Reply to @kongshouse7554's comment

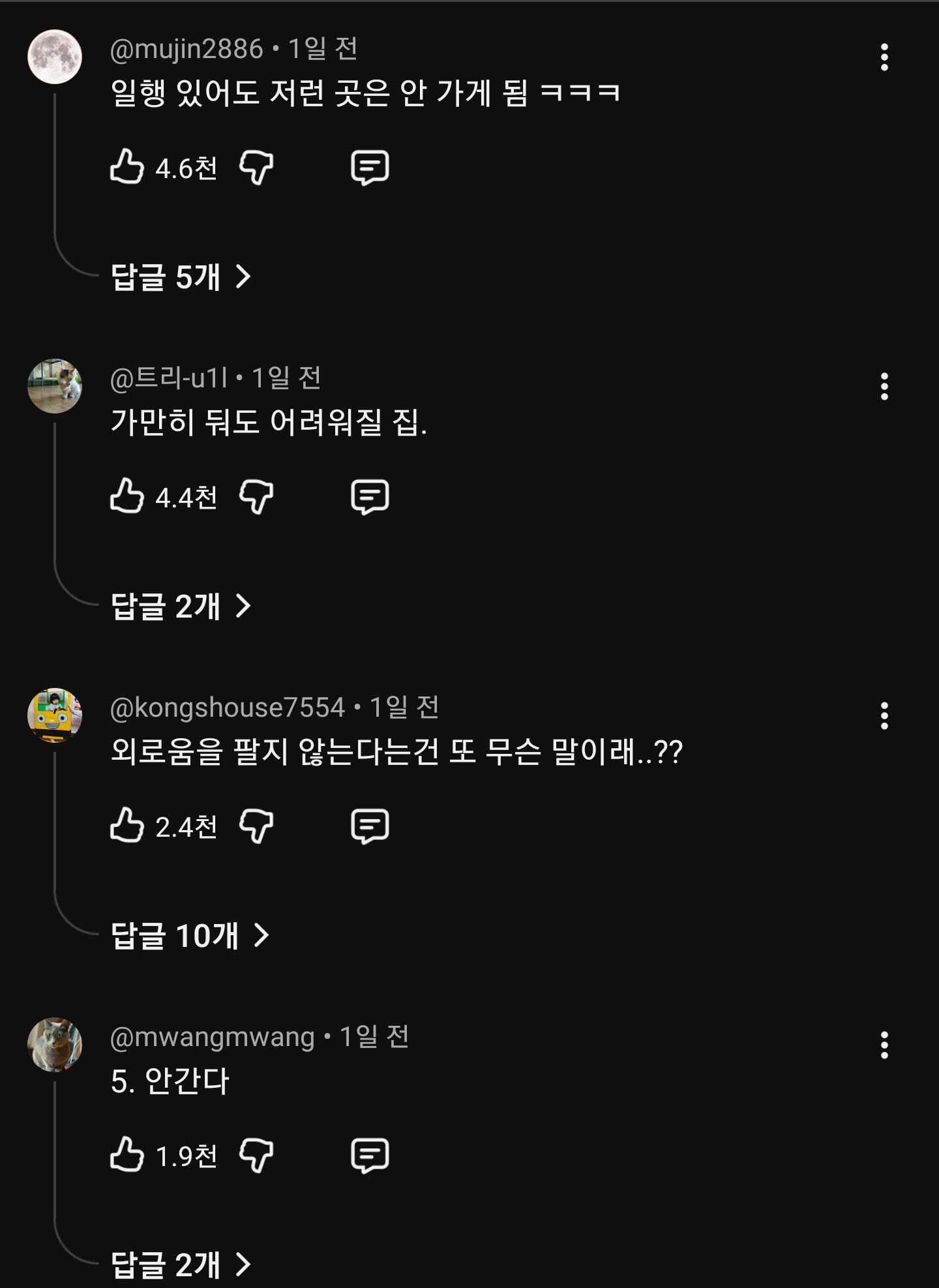coord(370,826)
